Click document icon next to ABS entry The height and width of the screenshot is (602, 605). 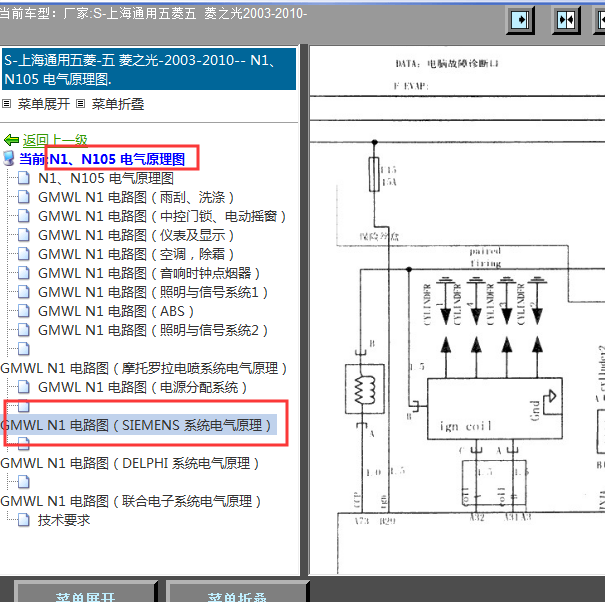(24, 311)
